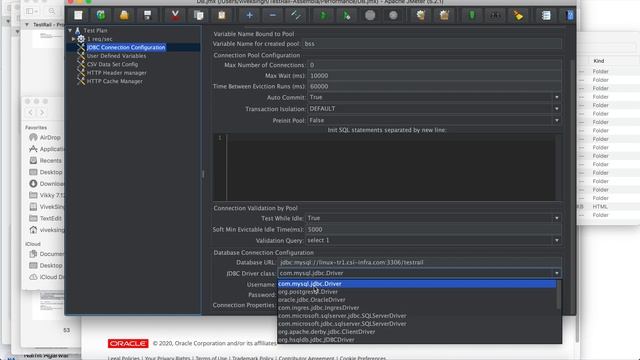
Task: Click the broom Reset Search icon
Action: pos(519,16)
